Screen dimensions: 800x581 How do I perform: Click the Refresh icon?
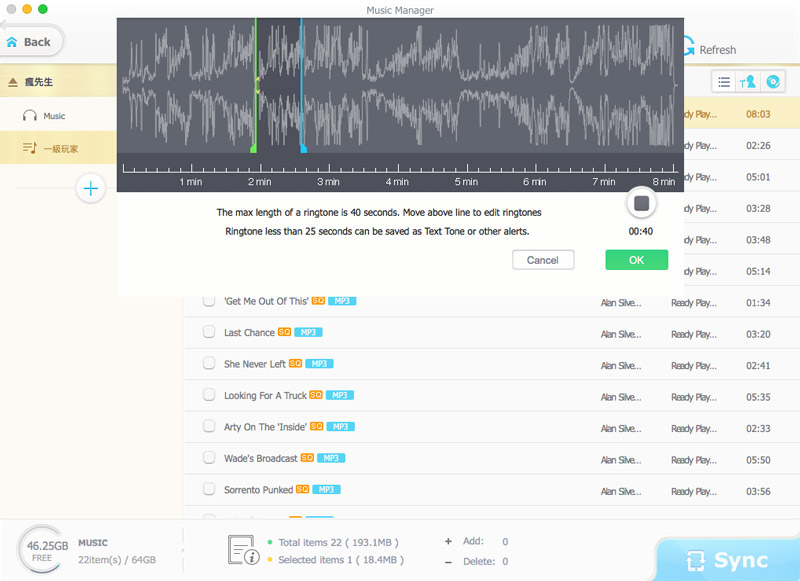[x=688, y=49]
